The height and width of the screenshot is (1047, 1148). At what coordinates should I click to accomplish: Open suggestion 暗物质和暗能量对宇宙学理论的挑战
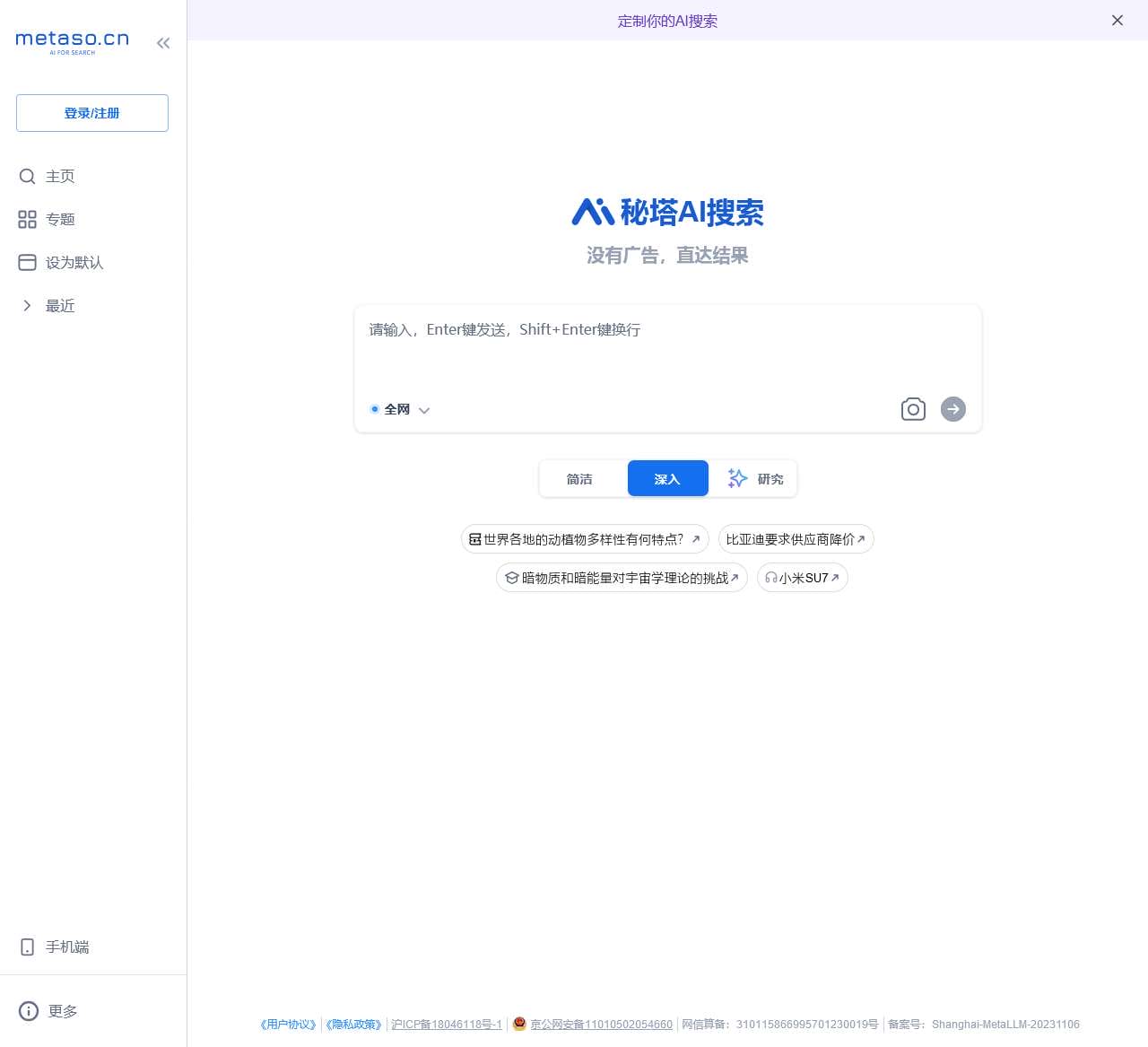pos(622,578)
